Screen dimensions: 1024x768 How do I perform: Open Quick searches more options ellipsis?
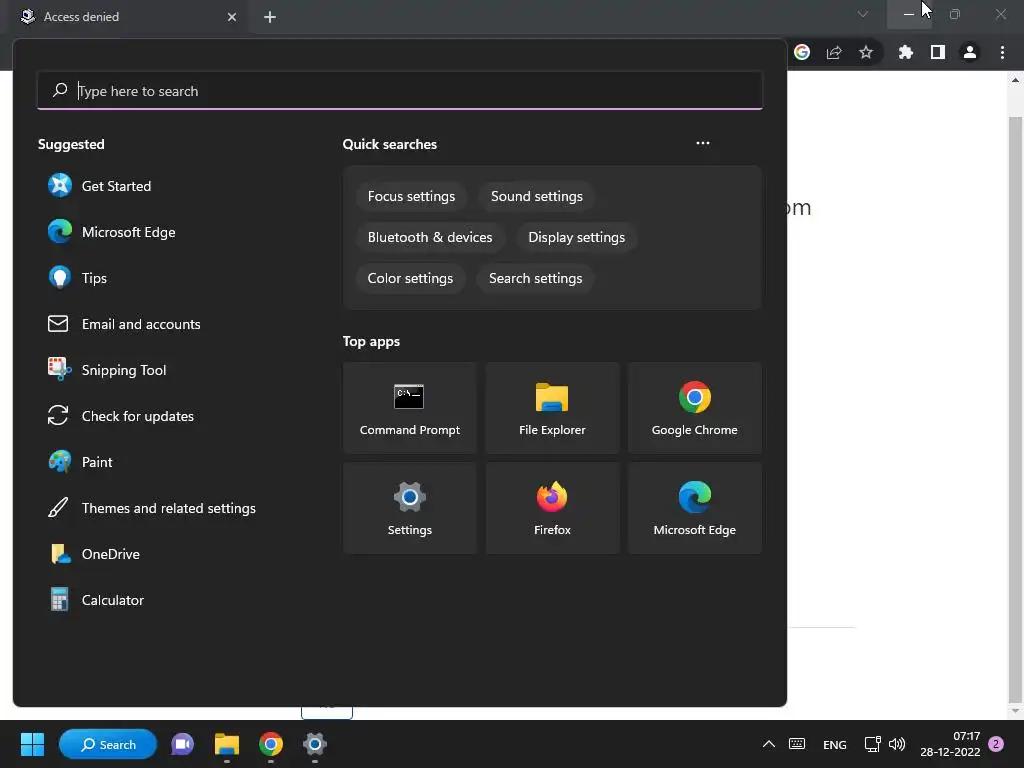(703, 143)
